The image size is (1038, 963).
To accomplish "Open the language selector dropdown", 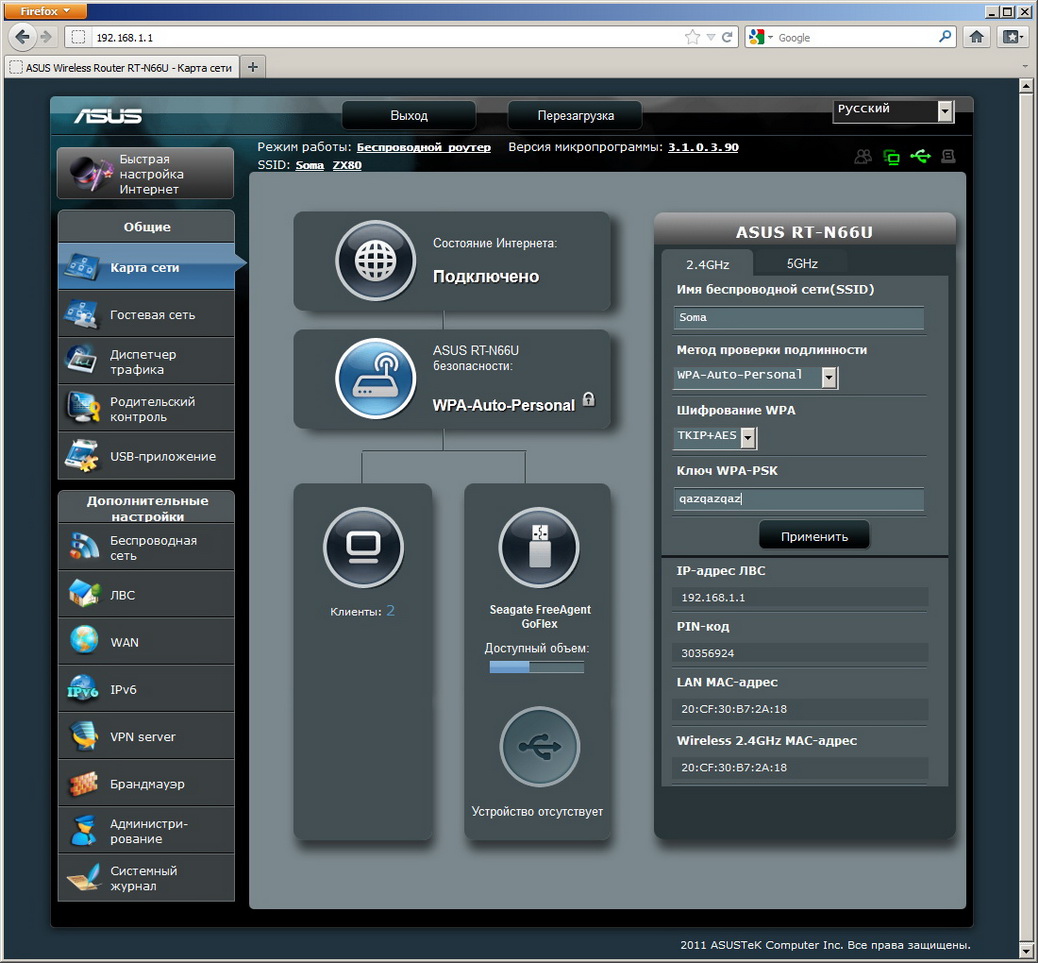I will point(945,111).
